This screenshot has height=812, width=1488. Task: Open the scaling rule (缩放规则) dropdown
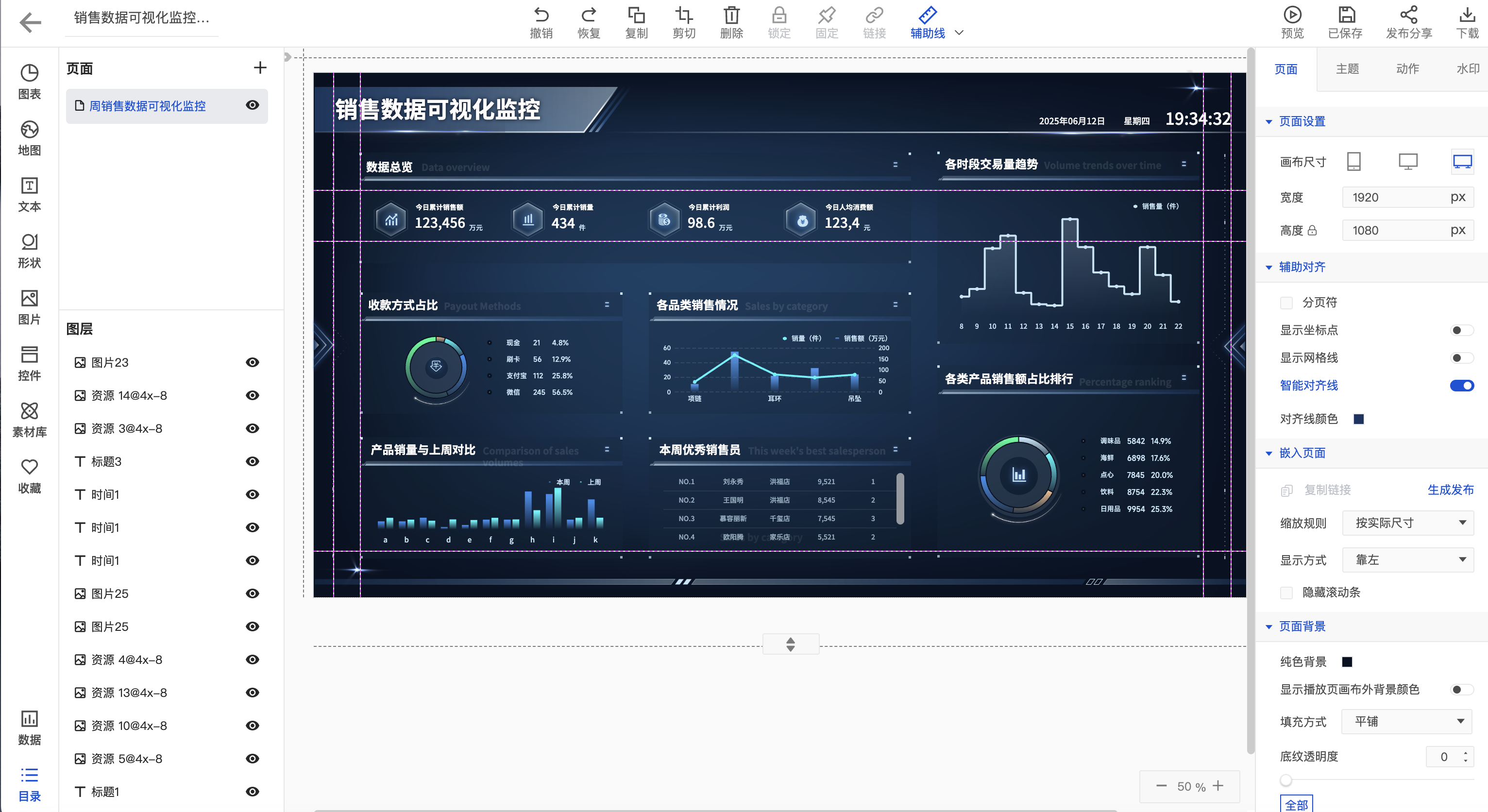point(1407,523)
